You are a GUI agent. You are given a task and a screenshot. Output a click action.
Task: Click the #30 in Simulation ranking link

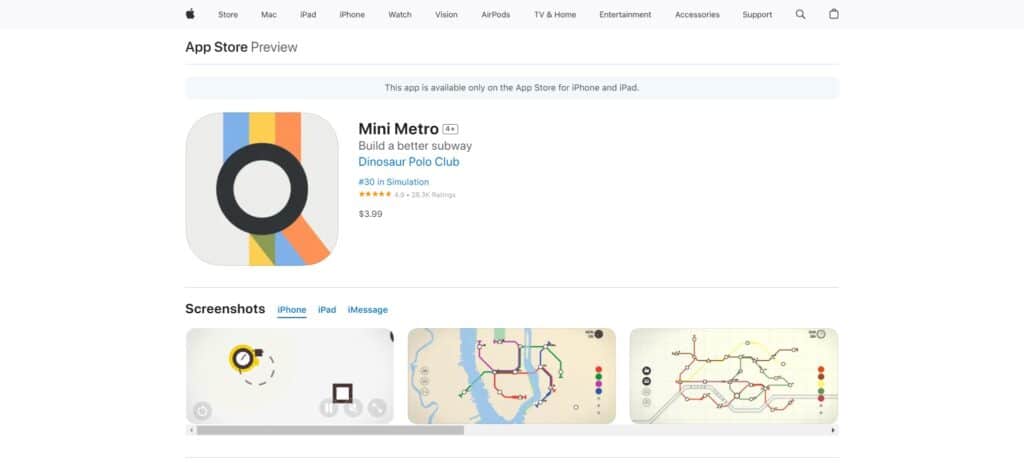tap(394, 182)
